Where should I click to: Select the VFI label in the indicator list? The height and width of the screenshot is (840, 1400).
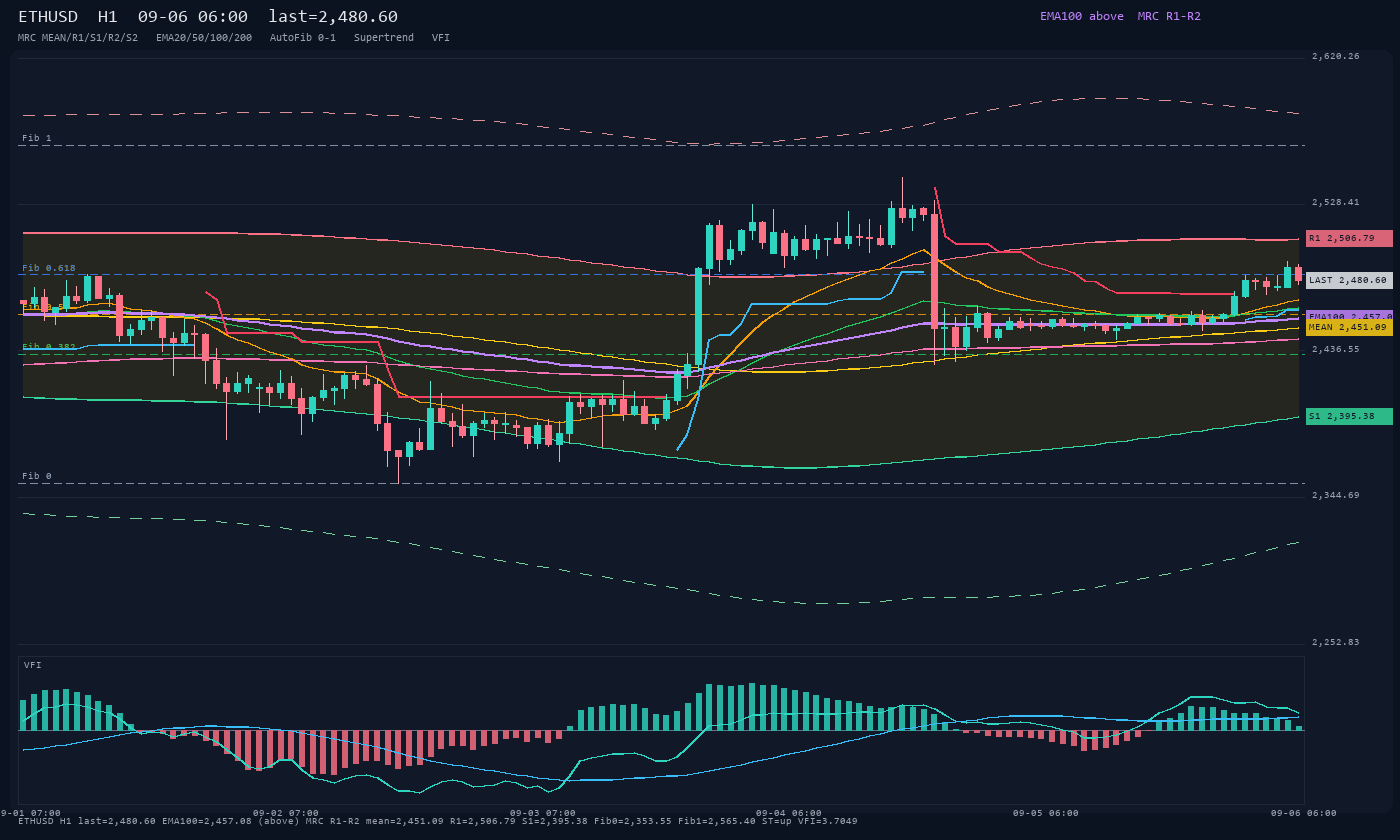click(x=441, y=38)
